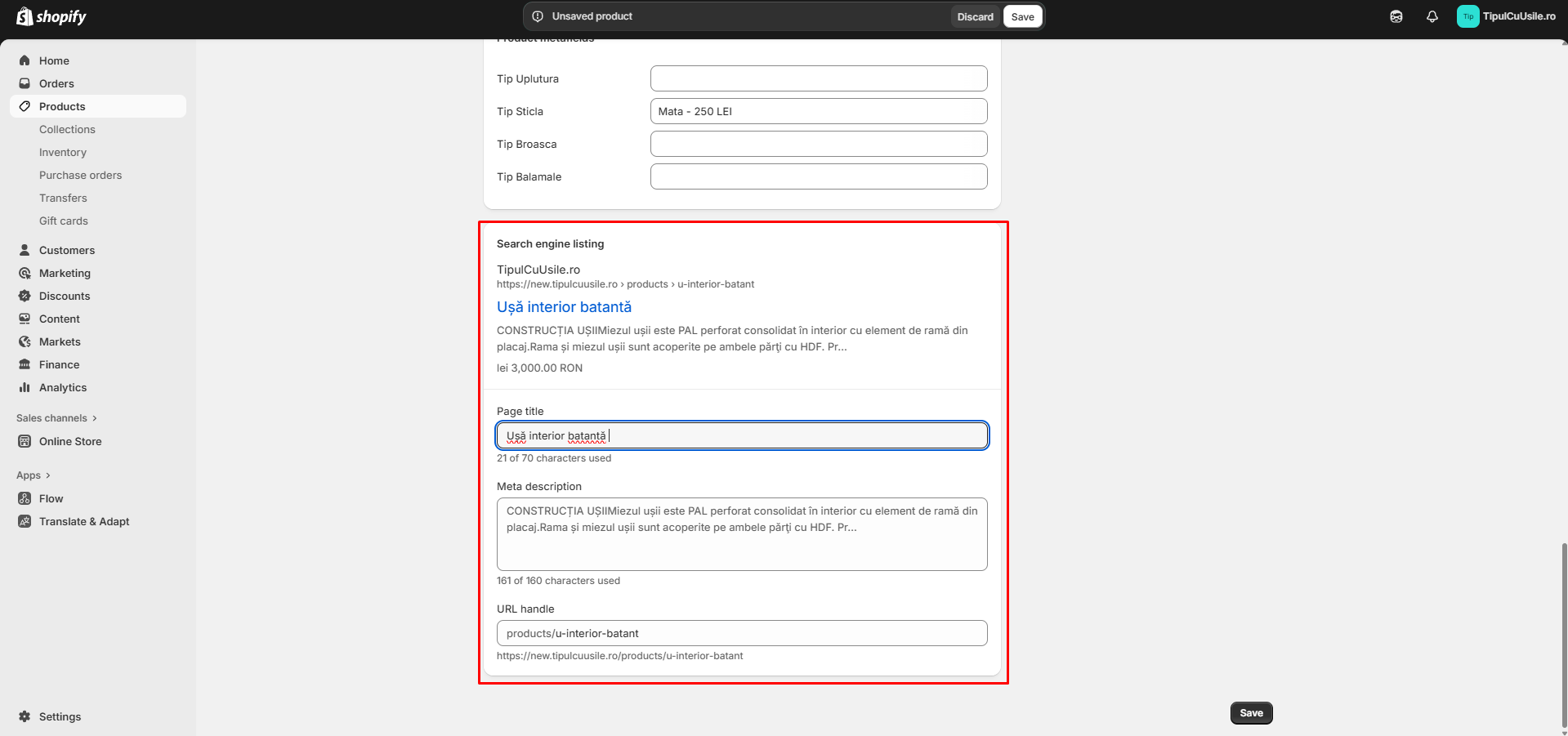Open Orders via its inbox icon
The image size is (1568, 736).
(x=25, y=83)
